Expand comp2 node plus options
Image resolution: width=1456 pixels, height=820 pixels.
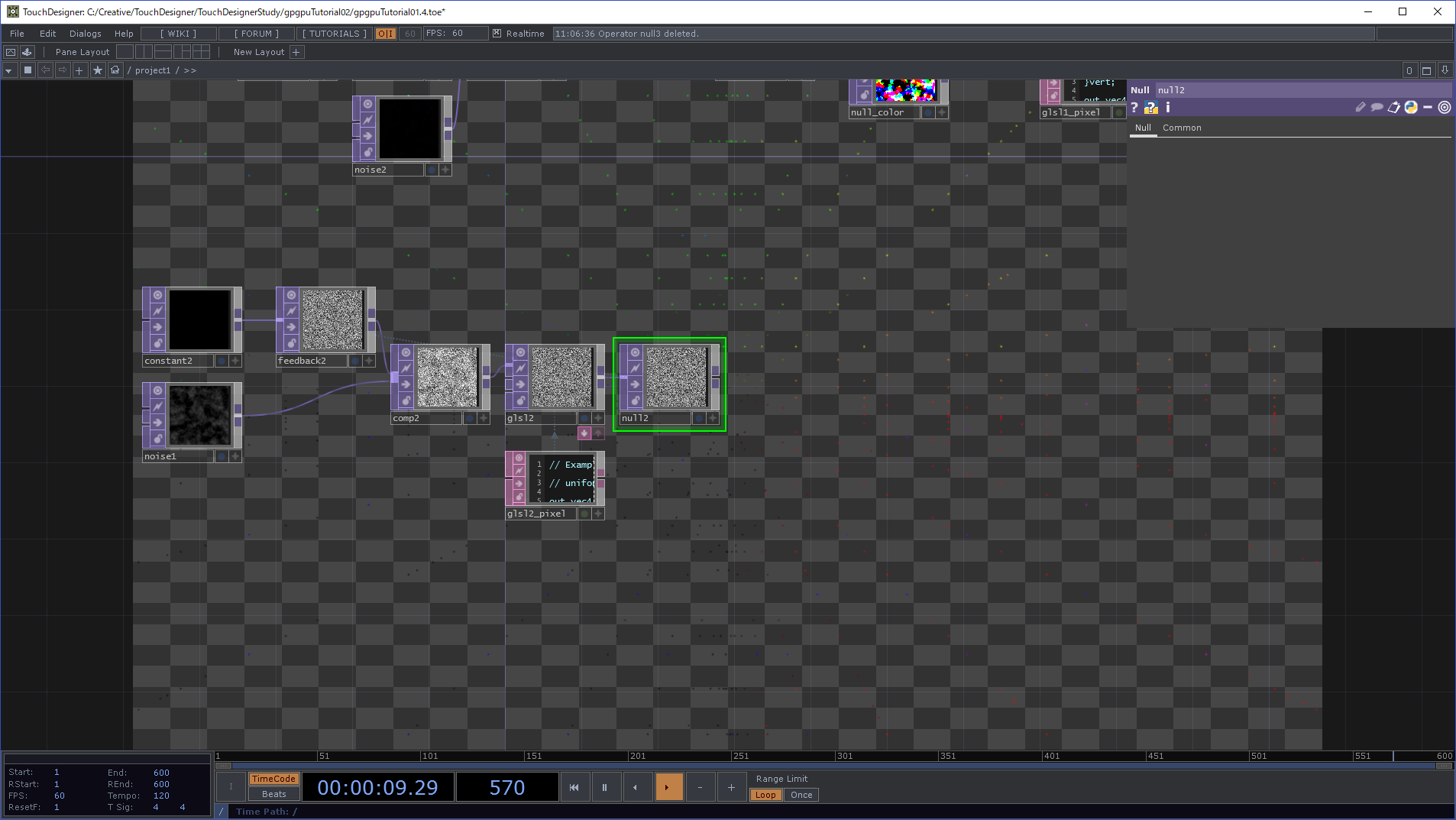pos(484,418)
